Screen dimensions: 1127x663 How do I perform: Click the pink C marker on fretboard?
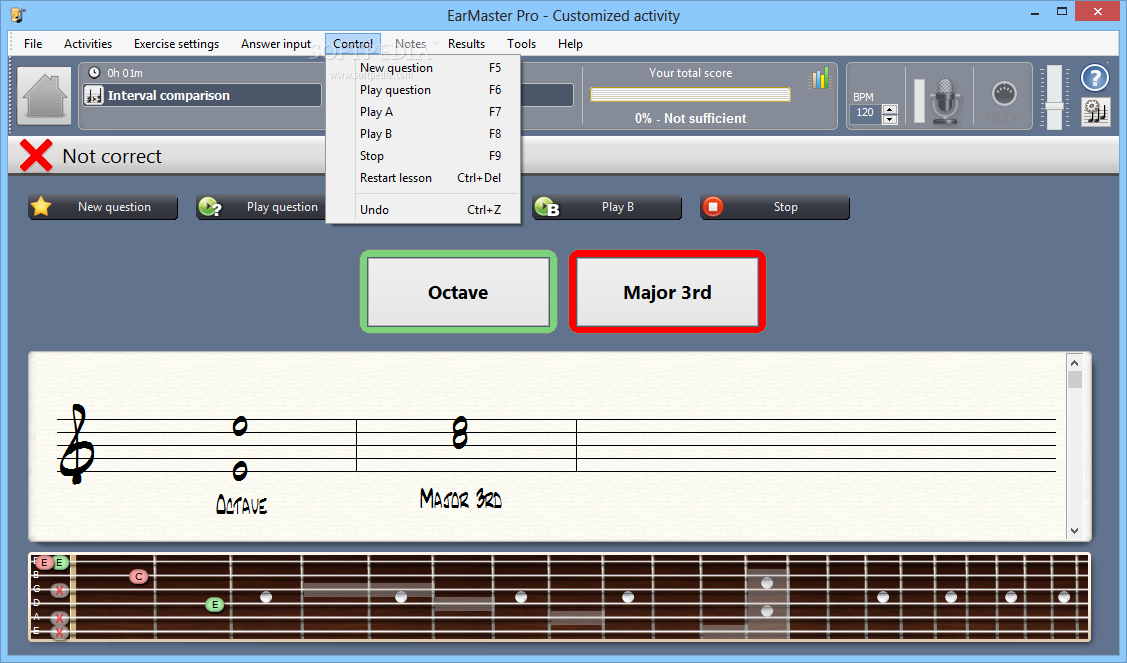point(139,576)
